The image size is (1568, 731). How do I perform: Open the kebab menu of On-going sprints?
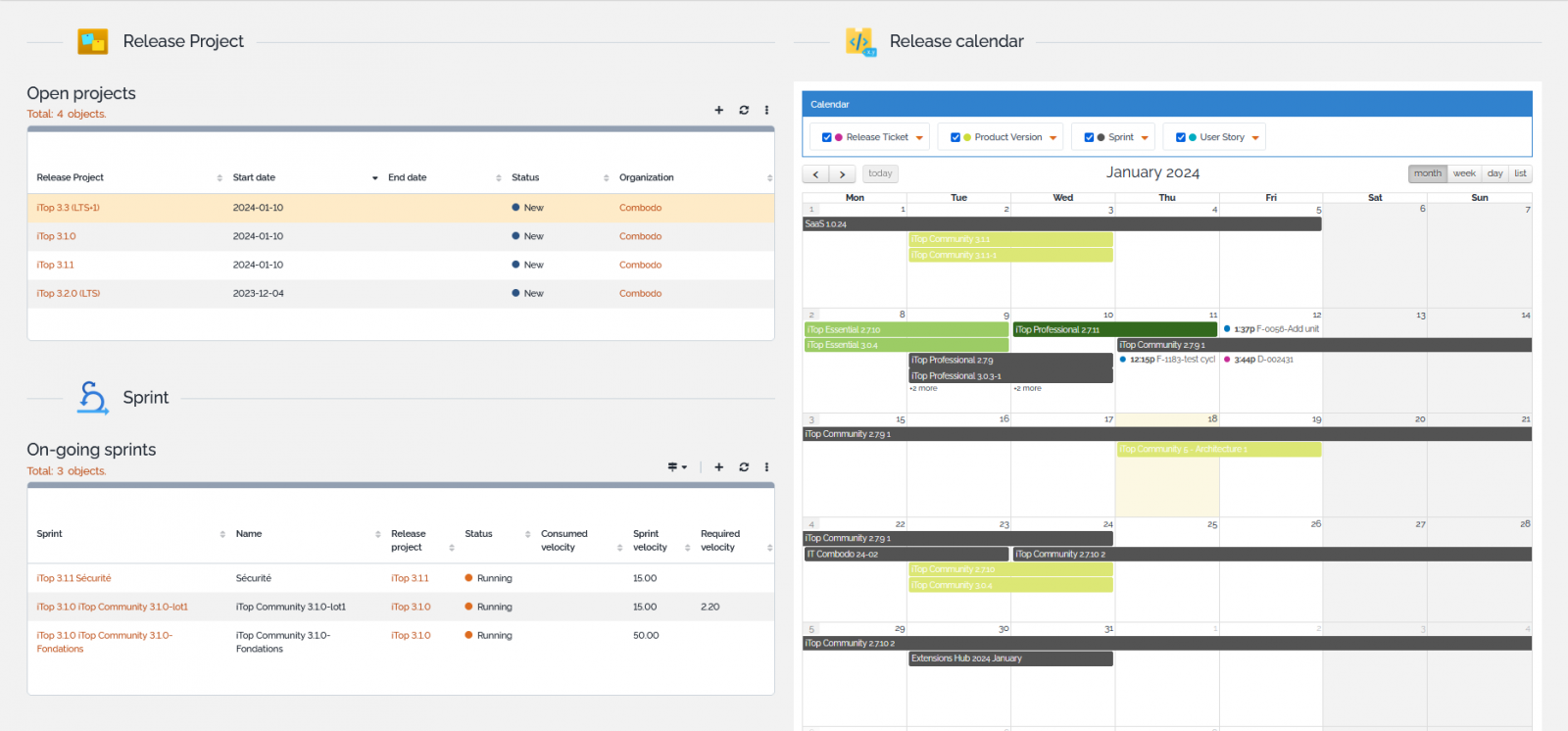point(766,467)
